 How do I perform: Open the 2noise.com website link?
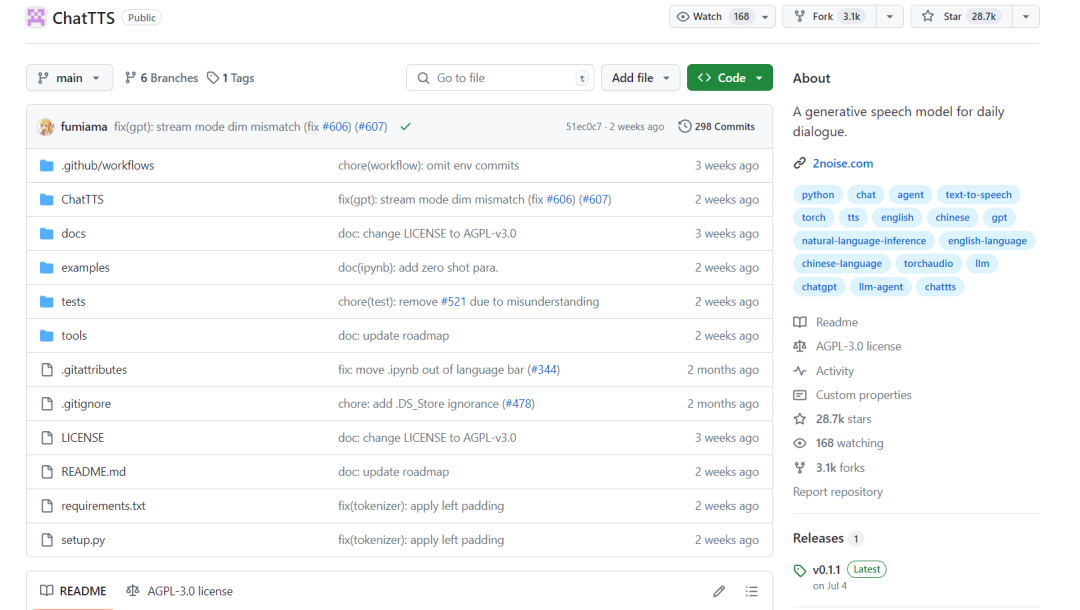[842, 163]
